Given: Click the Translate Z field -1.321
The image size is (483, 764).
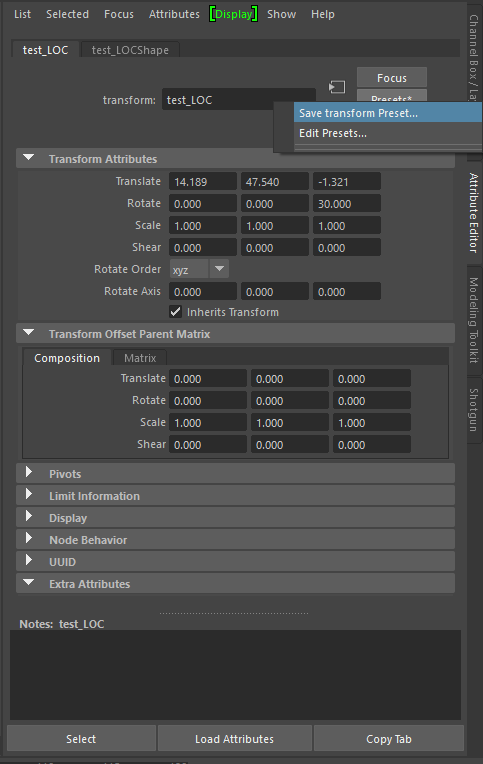Looking at the screenshot, I should [347, 181].
